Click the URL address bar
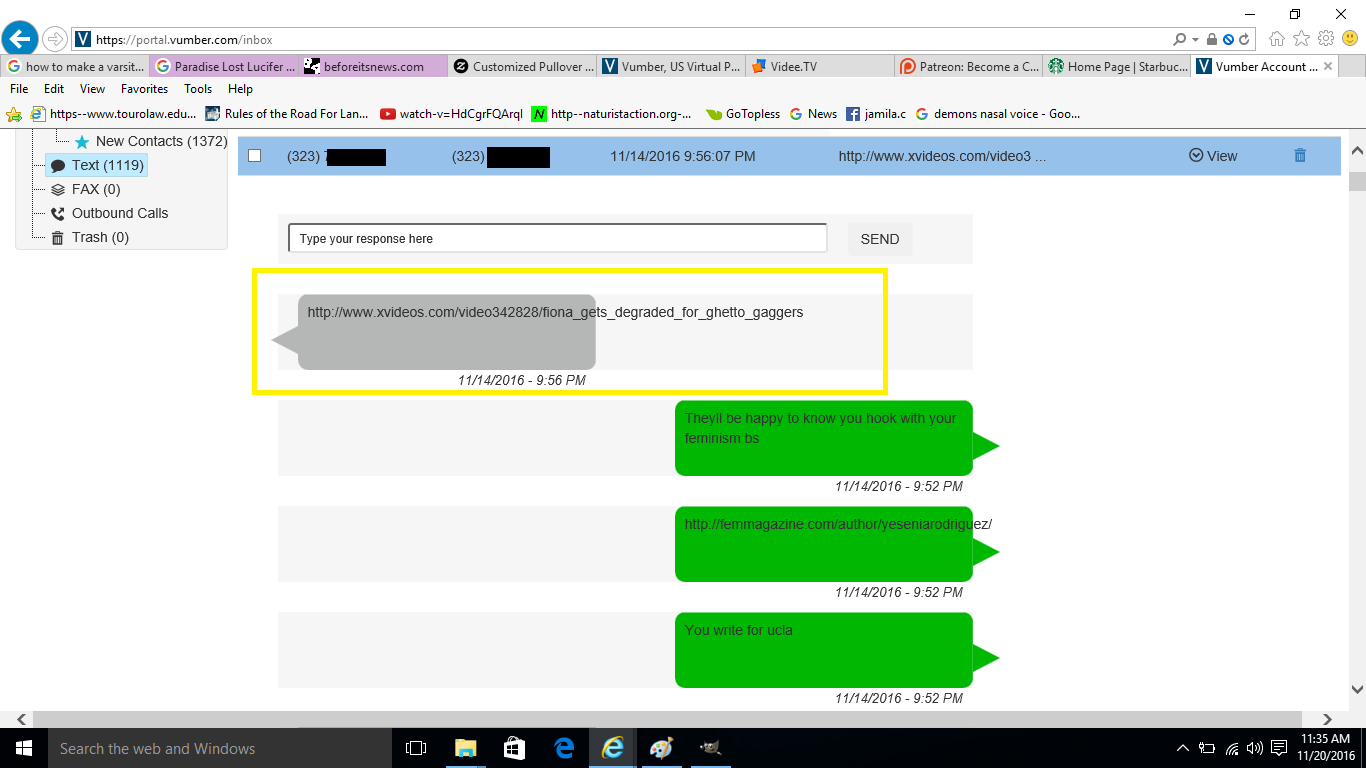The height and width of the screenshot is (768, 1366). [620, 40]
